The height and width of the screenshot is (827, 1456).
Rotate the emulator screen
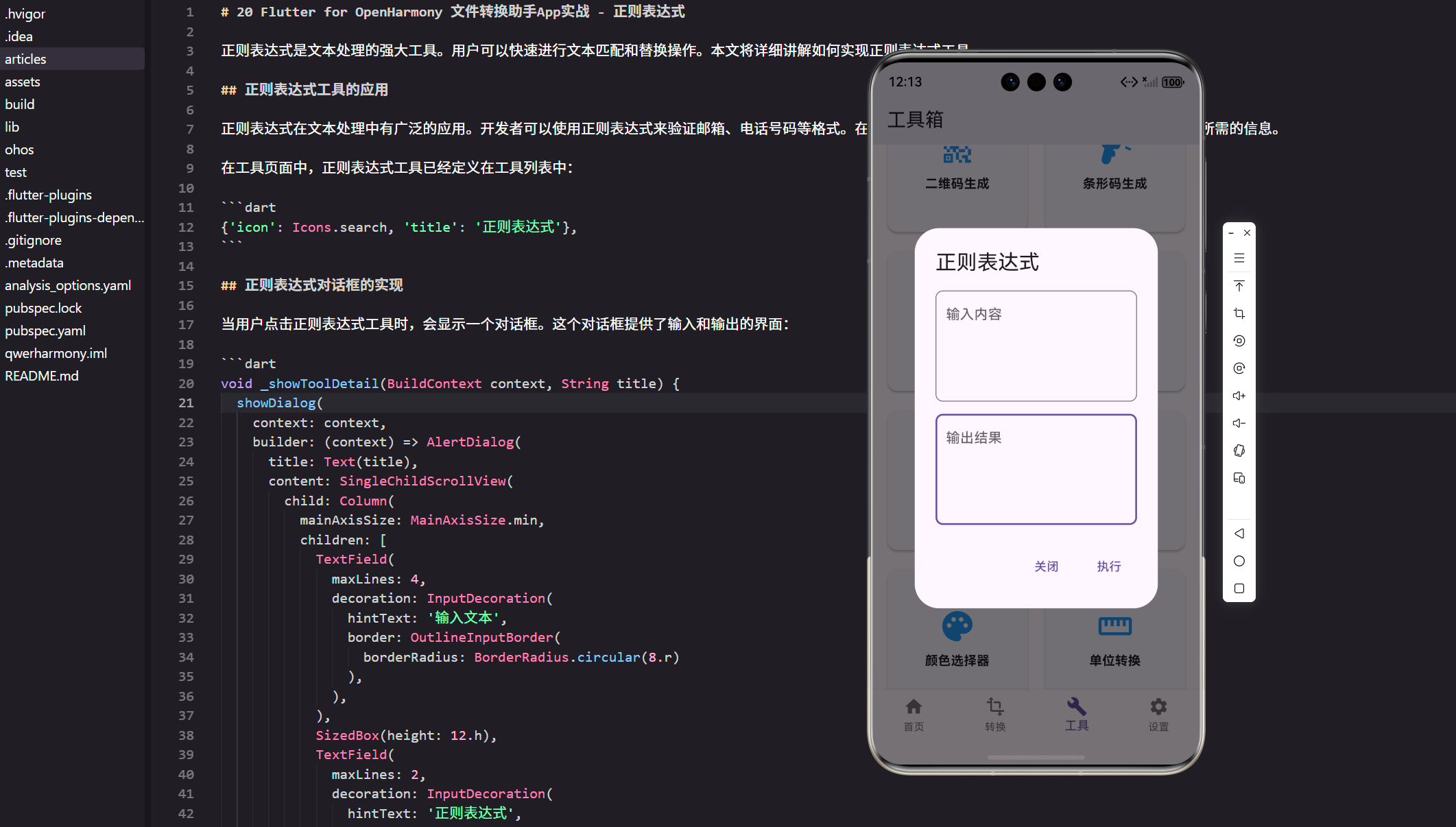point(1239,341)
